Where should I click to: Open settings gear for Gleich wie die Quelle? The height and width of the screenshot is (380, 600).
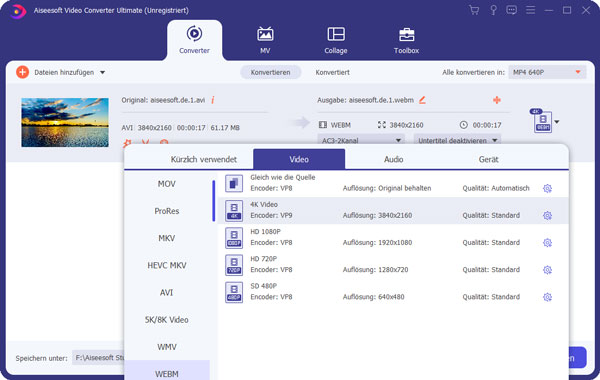coord(548,188)
